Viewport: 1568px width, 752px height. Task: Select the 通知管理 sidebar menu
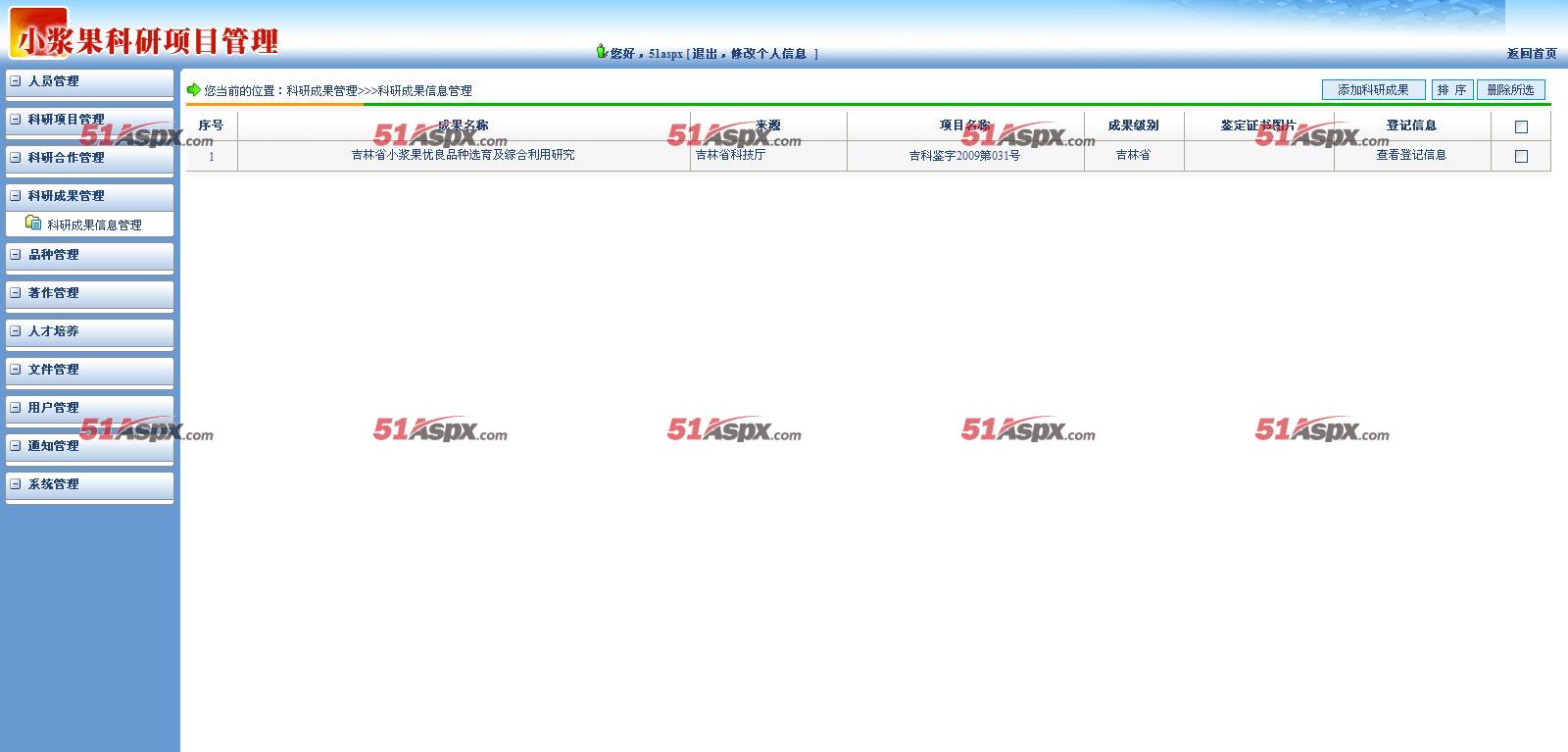coord(89,446)
